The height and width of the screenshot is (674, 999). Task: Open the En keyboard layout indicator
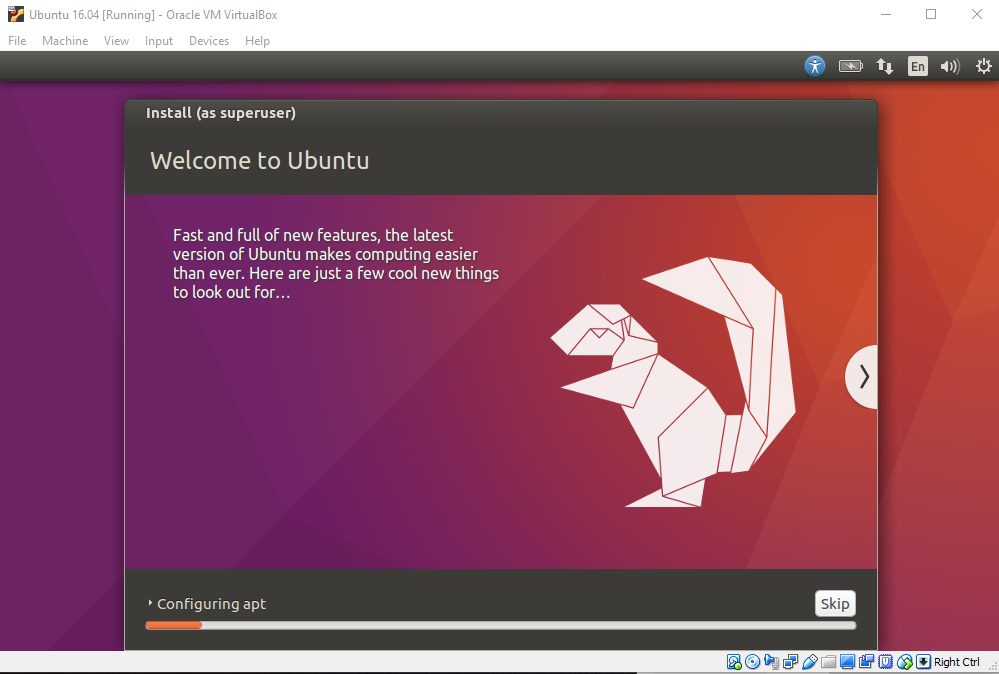(917, 66)
